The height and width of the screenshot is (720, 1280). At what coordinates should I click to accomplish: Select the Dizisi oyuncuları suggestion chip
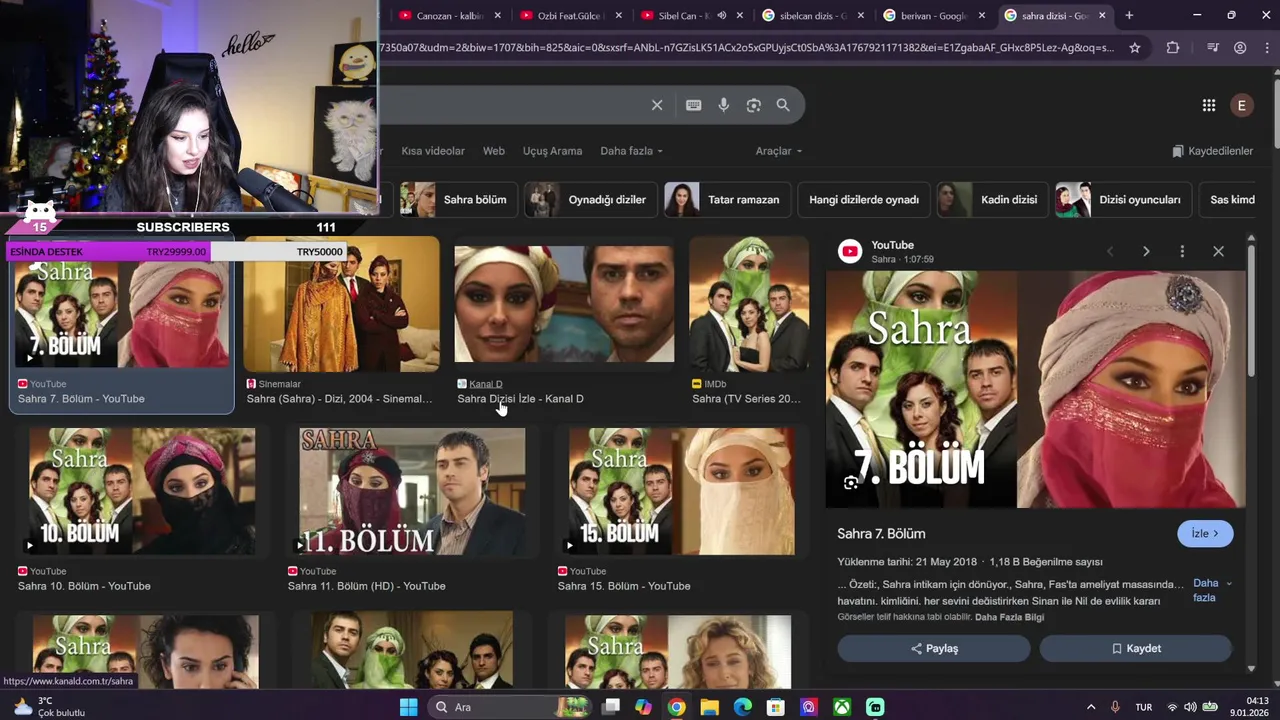[1123, 199]
